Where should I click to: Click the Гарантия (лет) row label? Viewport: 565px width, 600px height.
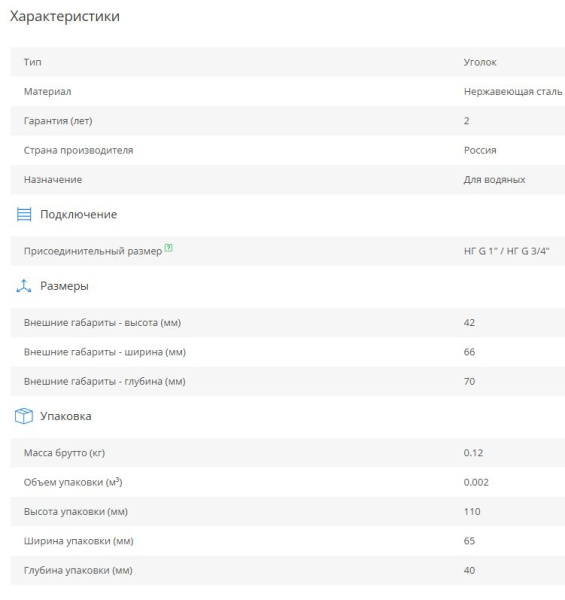click(58, 121)
